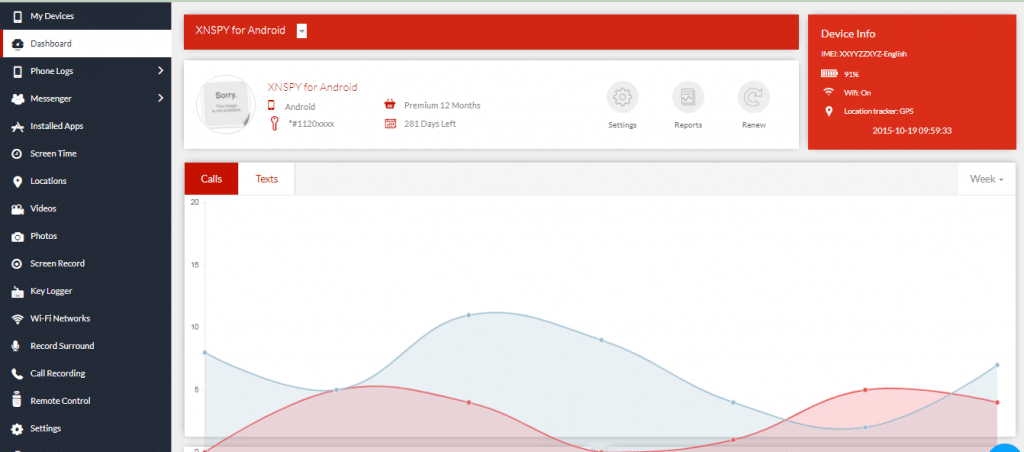Open the Call Recording menu item
The image size is (1024, 452).
click(86, 373)
